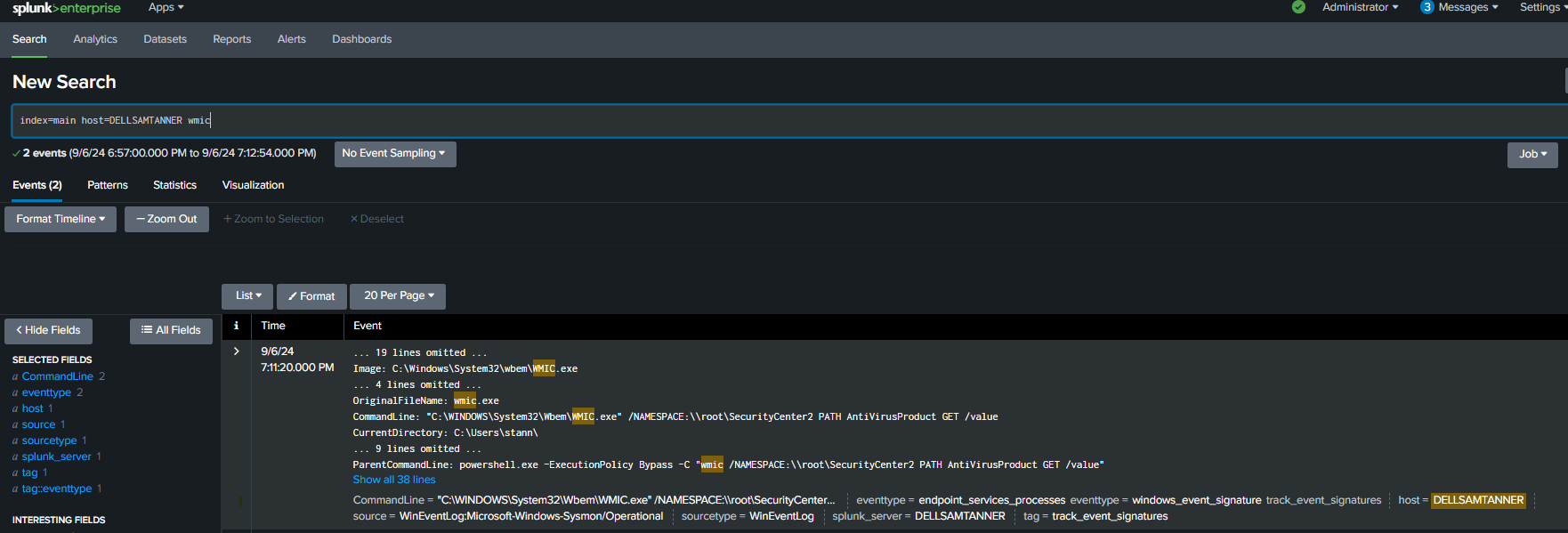Click the Splunk enterprise logo
The height and width of the screenshot is (533, 1568).
pyautogui.click(x=66, y=8)
